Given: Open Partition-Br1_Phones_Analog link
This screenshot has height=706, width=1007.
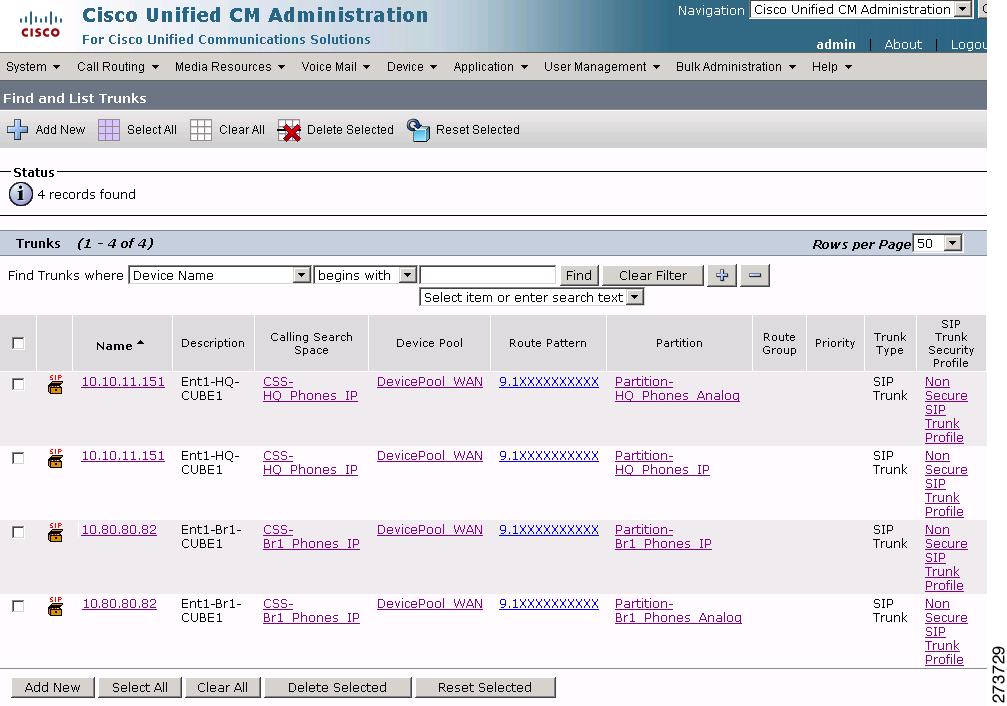Looking at the screenshot, I should (x=678, y=611).
